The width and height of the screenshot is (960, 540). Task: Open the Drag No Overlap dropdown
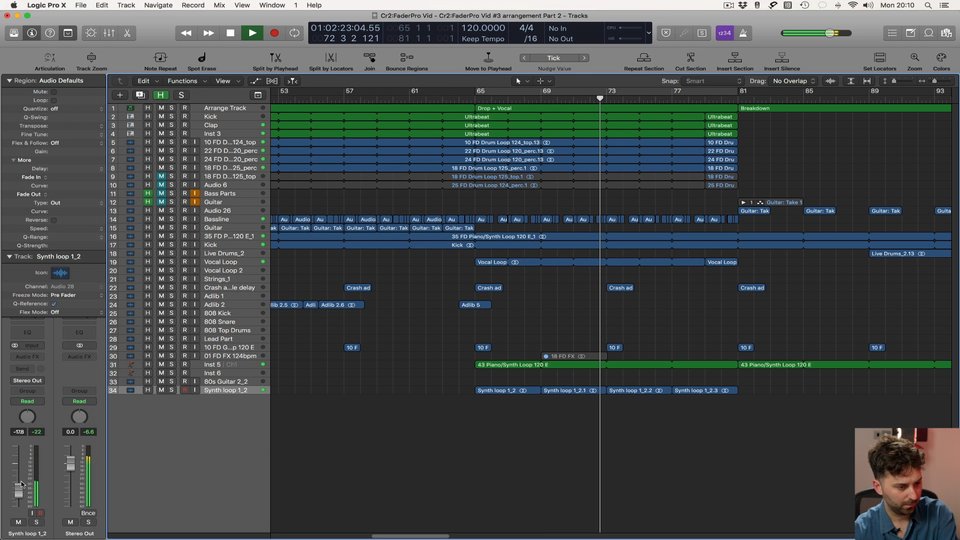pyautogui.click(x=794, y=81)
